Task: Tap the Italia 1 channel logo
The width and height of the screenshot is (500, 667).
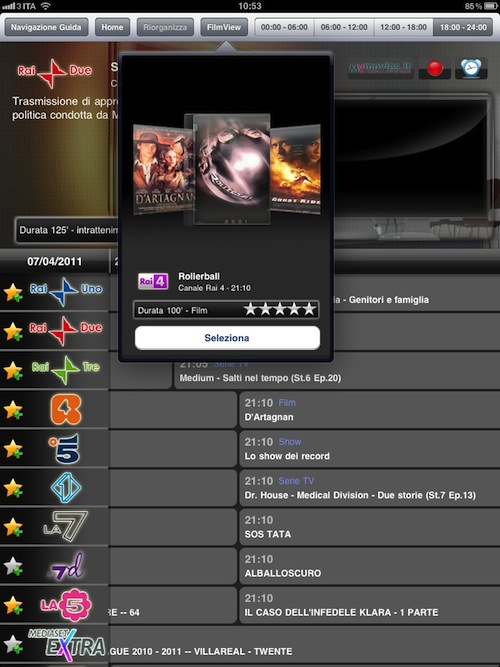Action: pyautogui.click(x=66, y=487)
